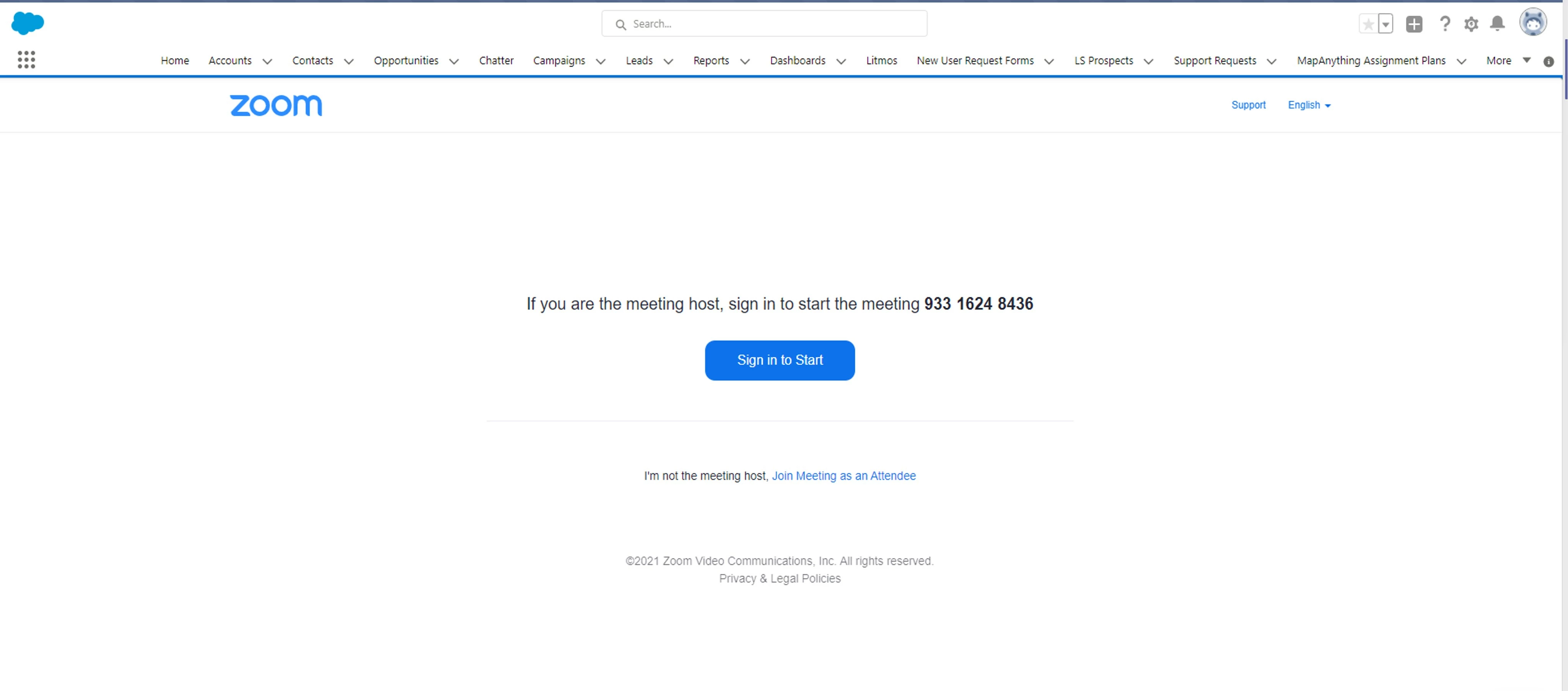
Task: Open the English language dropdown
Action: [x=1309, y=105]
